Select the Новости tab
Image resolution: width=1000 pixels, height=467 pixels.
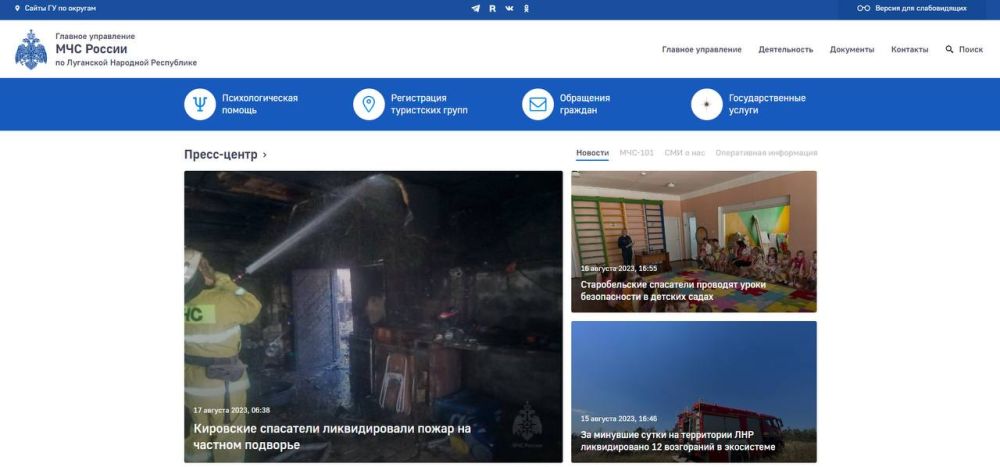click(592, 153)
